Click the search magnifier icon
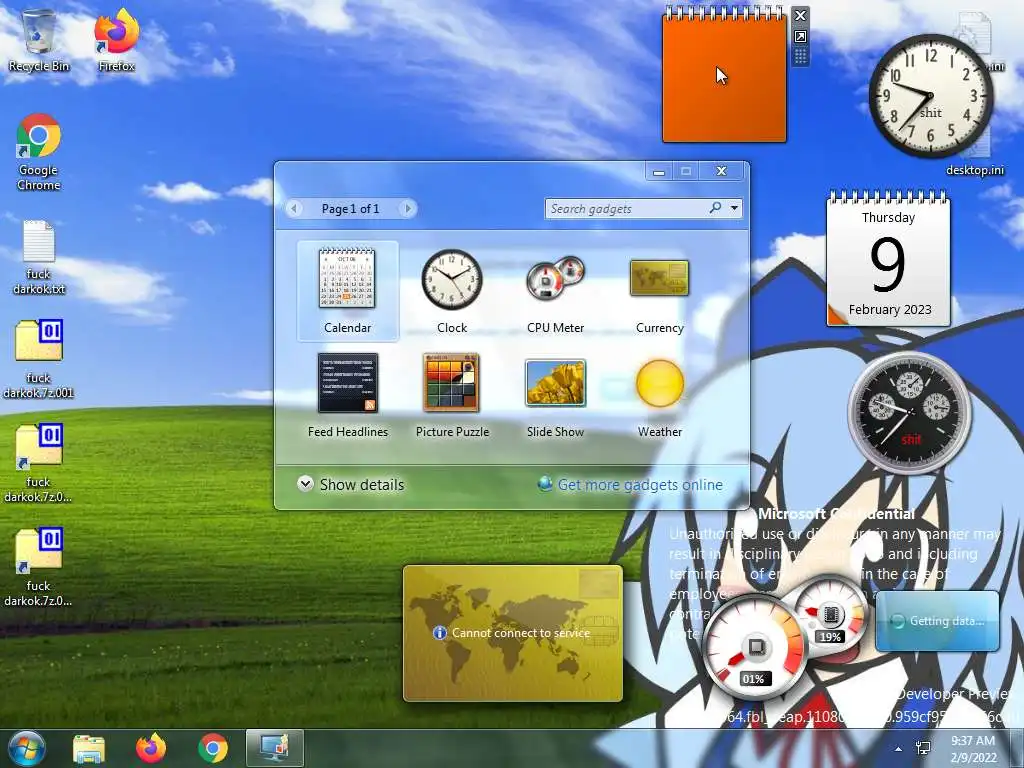The width and height of the screenshot is (1024, 768). [716, 208]
